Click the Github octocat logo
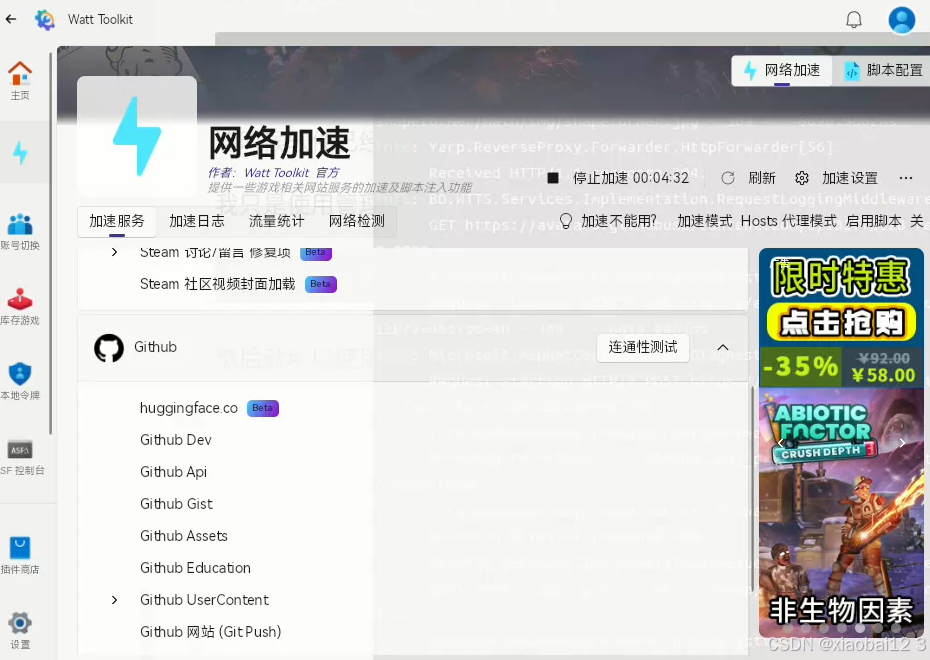 click(109, 348)
